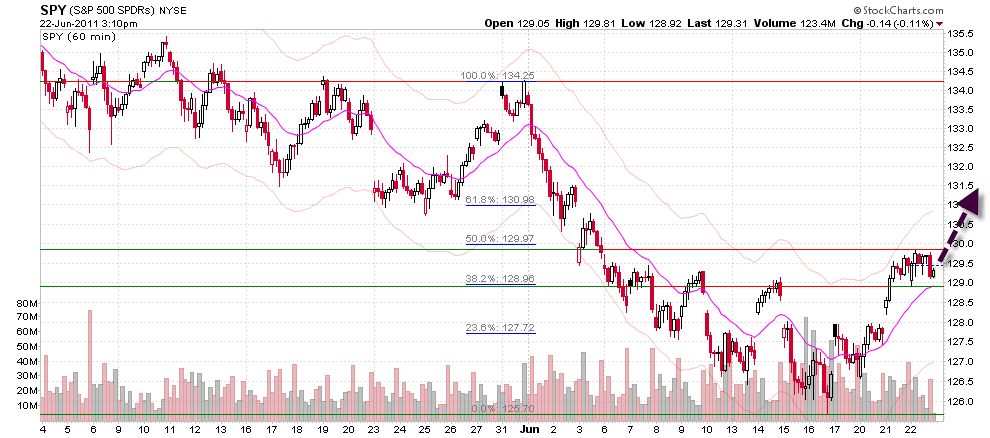Click the SPY (60 min) chart legend

79,37
